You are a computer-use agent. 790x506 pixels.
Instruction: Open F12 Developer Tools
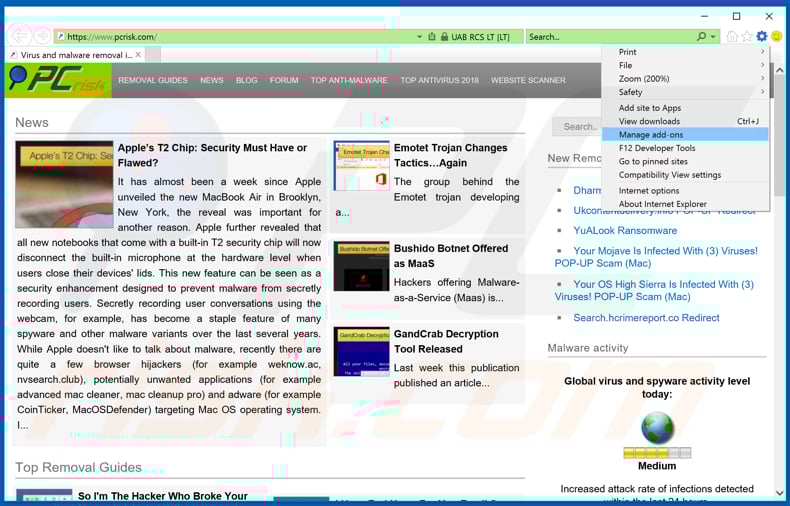[x=685, y=148]
